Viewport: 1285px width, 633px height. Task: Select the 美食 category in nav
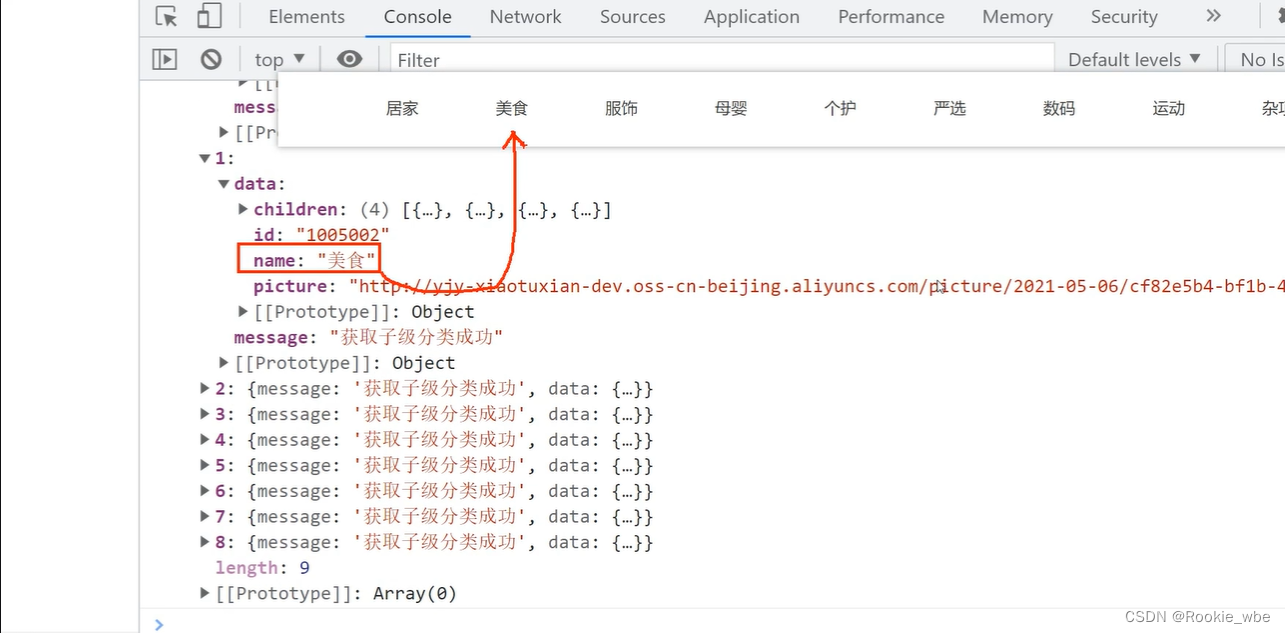[511, 108]
